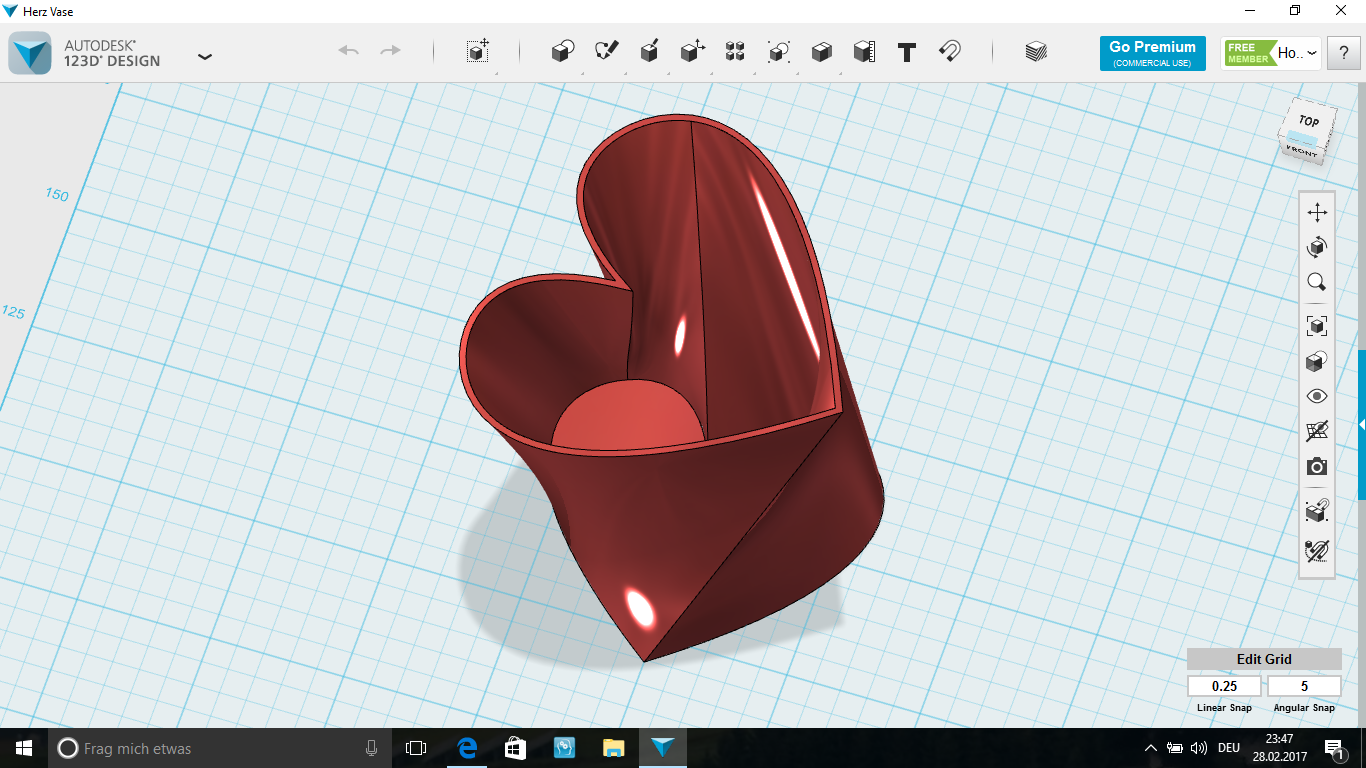Click the Cortana search box
This screenshot has height=768, width=1366.
tap(220, 748)
